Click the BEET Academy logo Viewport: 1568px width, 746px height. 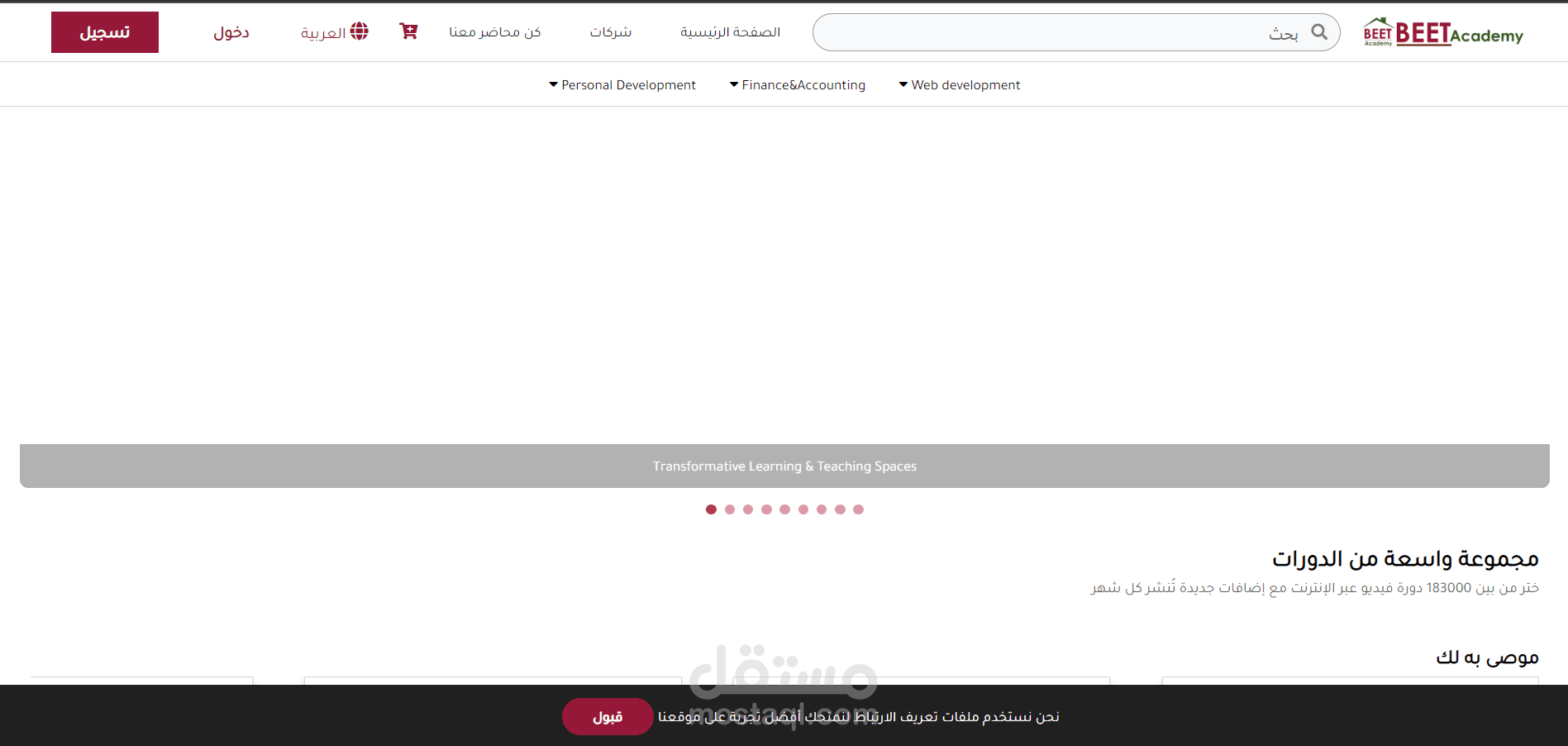tap(1442, 32)
